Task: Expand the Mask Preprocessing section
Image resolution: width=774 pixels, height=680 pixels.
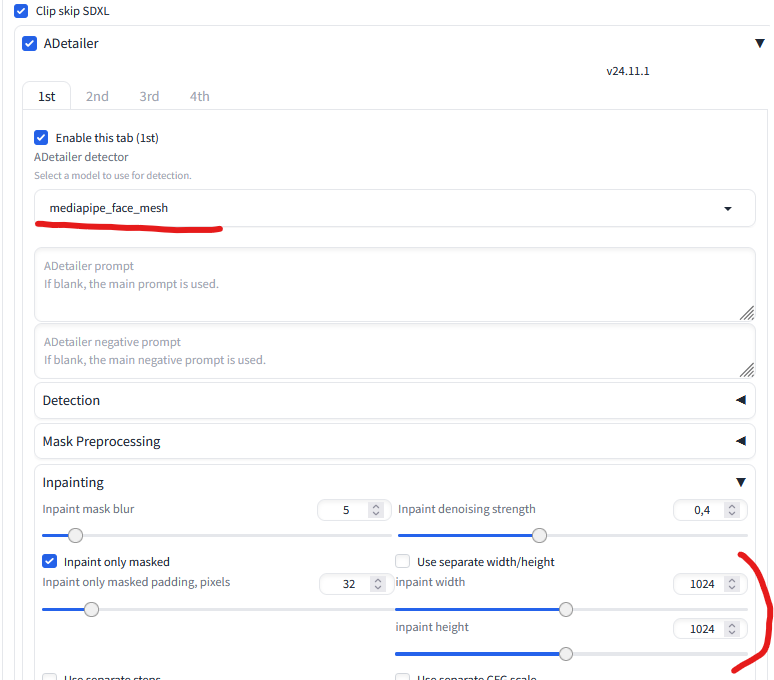Action: pyautogui.click(x=741, y=441)
